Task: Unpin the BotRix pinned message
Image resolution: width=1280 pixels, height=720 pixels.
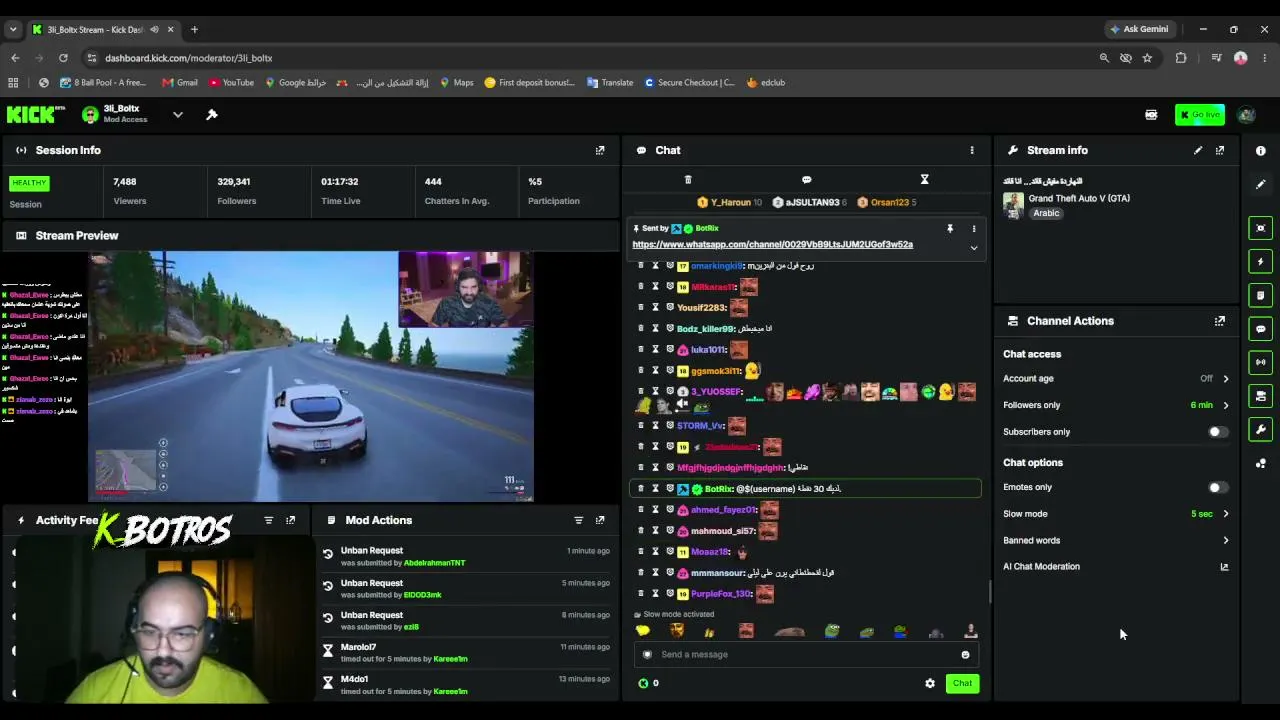Action: (x=950, y=229)
